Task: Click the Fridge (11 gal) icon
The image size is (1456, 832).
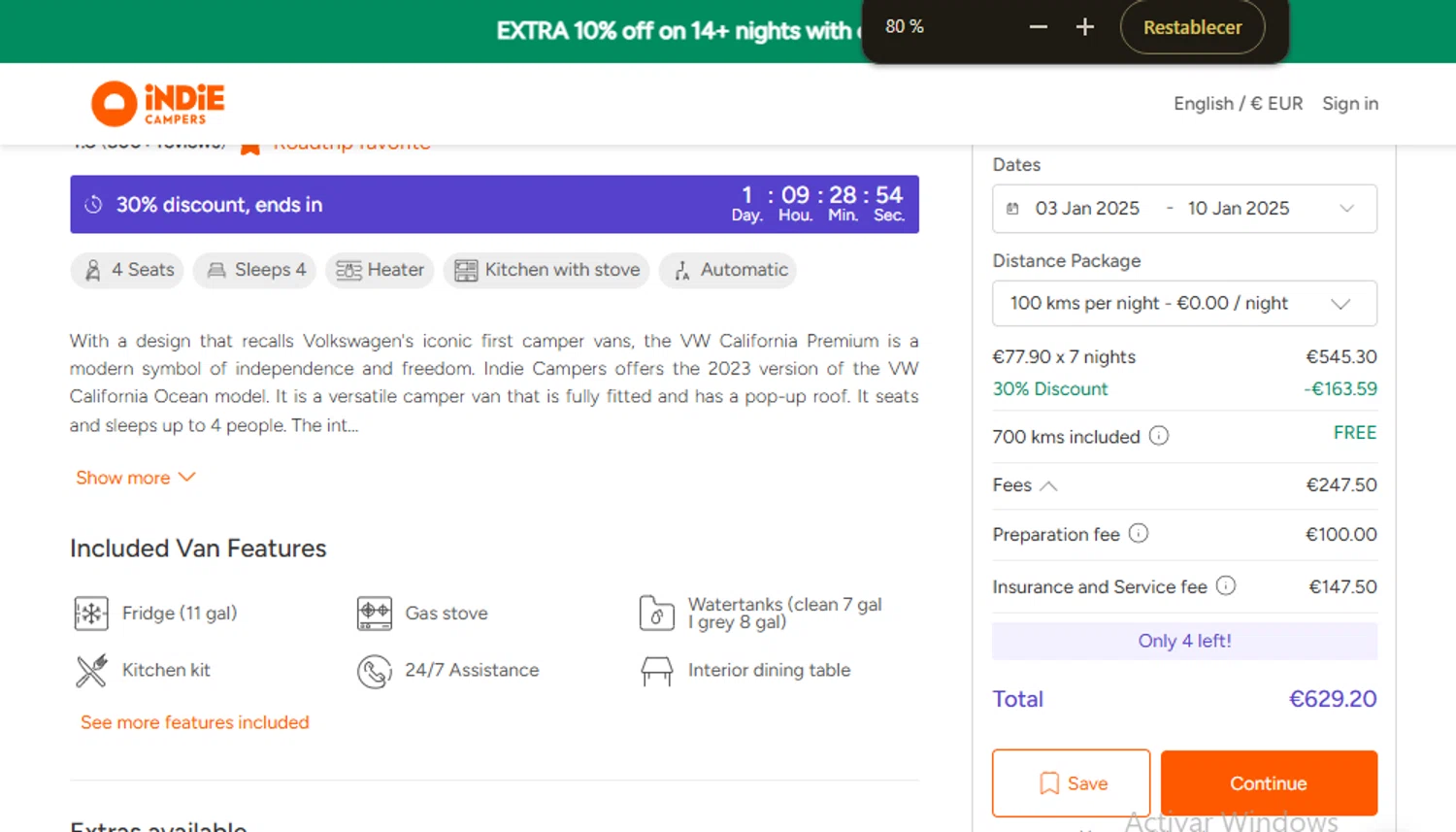Action: pos(91,614)
